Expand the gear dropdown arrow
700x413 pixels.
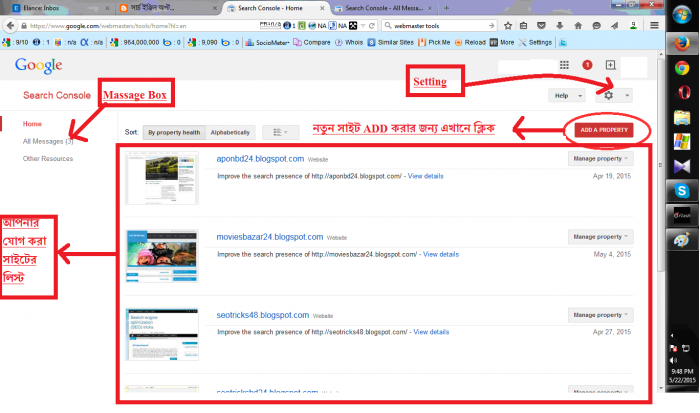tap(627, 96)
